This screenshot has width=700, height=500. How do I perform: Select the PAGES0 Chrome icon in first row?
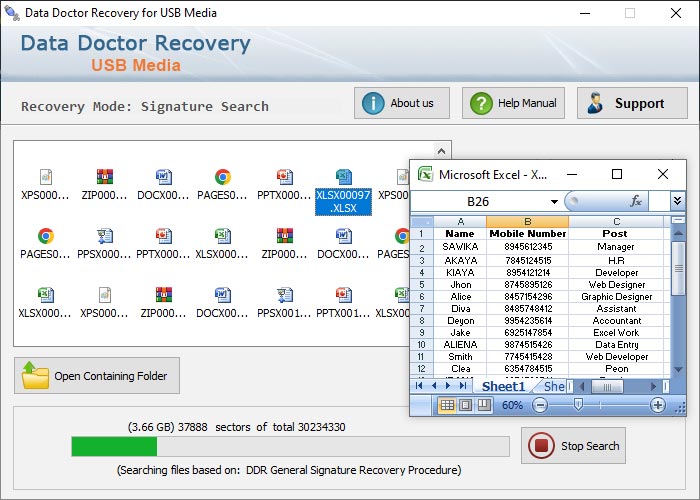[223, 177]
